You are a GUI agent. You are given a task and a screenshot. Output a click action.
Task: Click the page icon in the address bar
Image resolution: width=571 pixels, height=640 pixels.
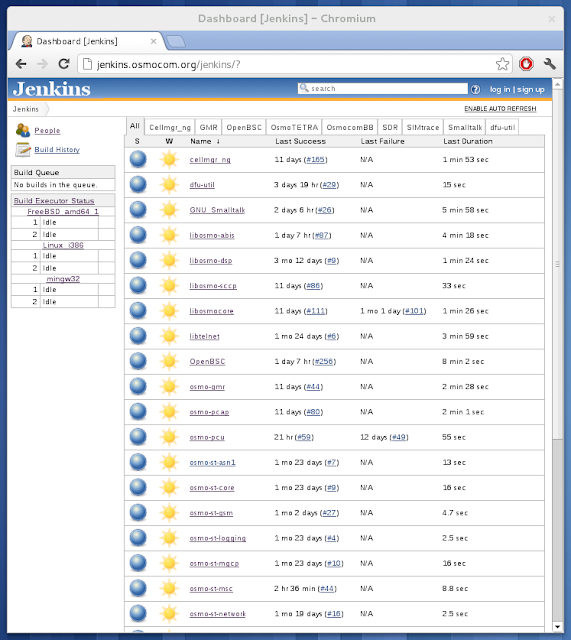pos(87,64)
